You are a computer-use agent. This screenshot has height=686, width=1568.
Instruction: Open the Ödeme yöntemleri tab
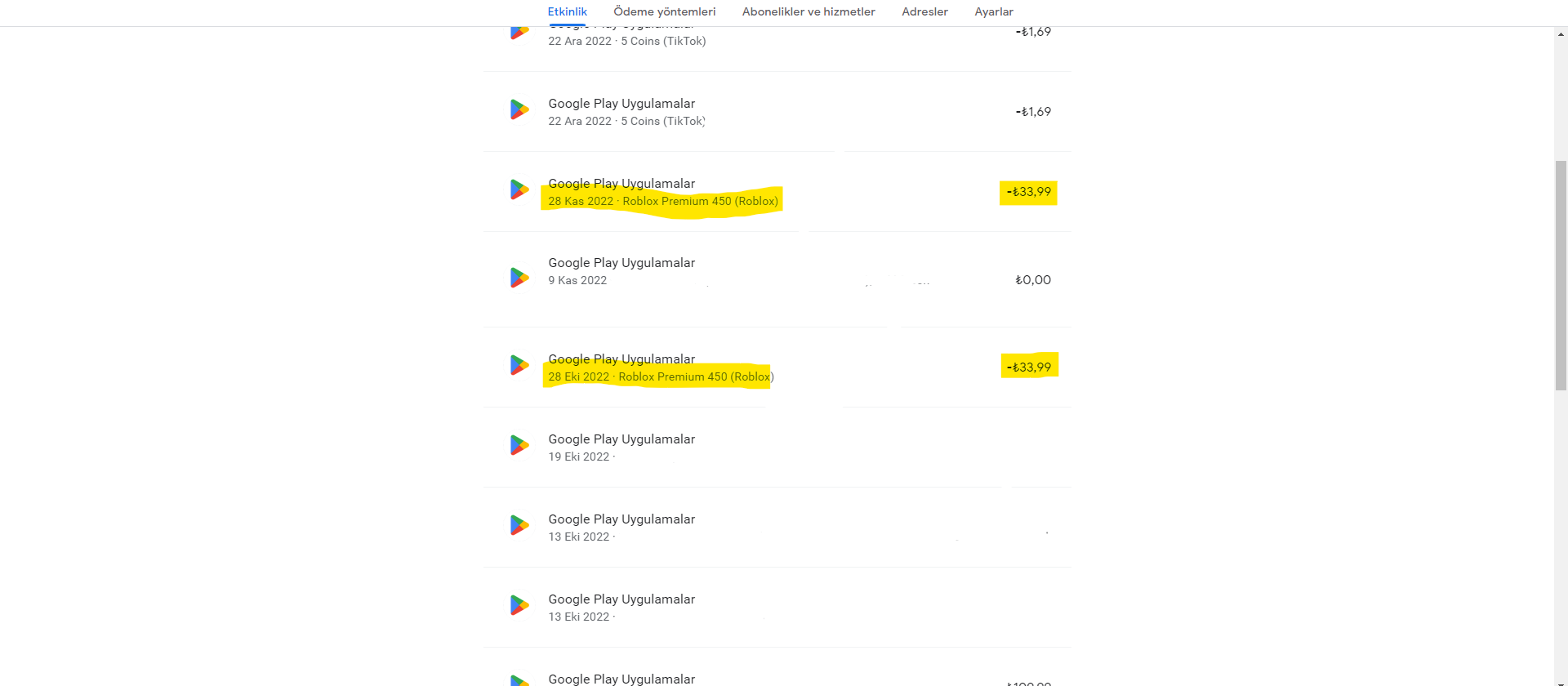pos(664,11)
